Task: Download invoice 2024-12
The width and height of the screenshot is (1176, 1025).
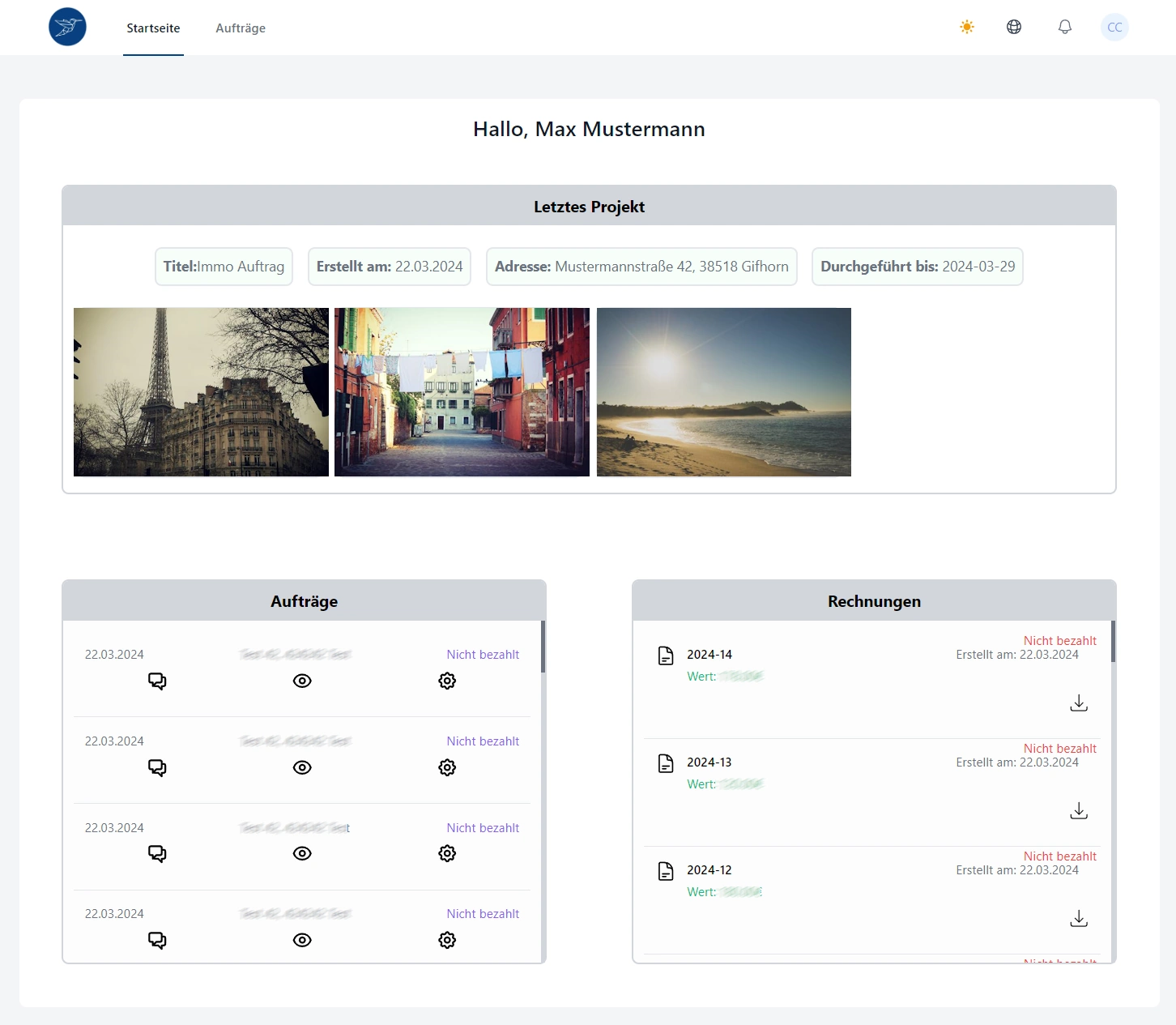Action: point(1079,918)
